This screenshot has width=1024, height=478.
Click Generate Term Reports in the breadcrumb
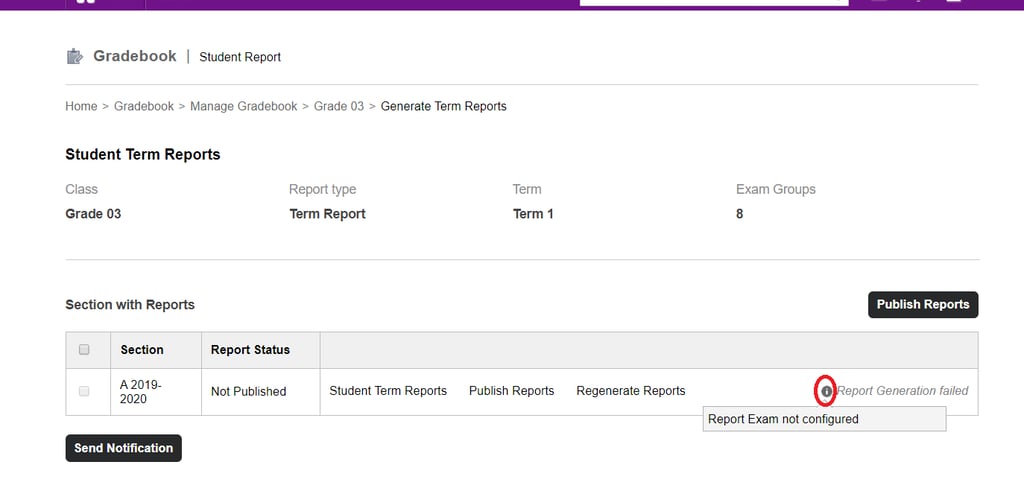443,106
